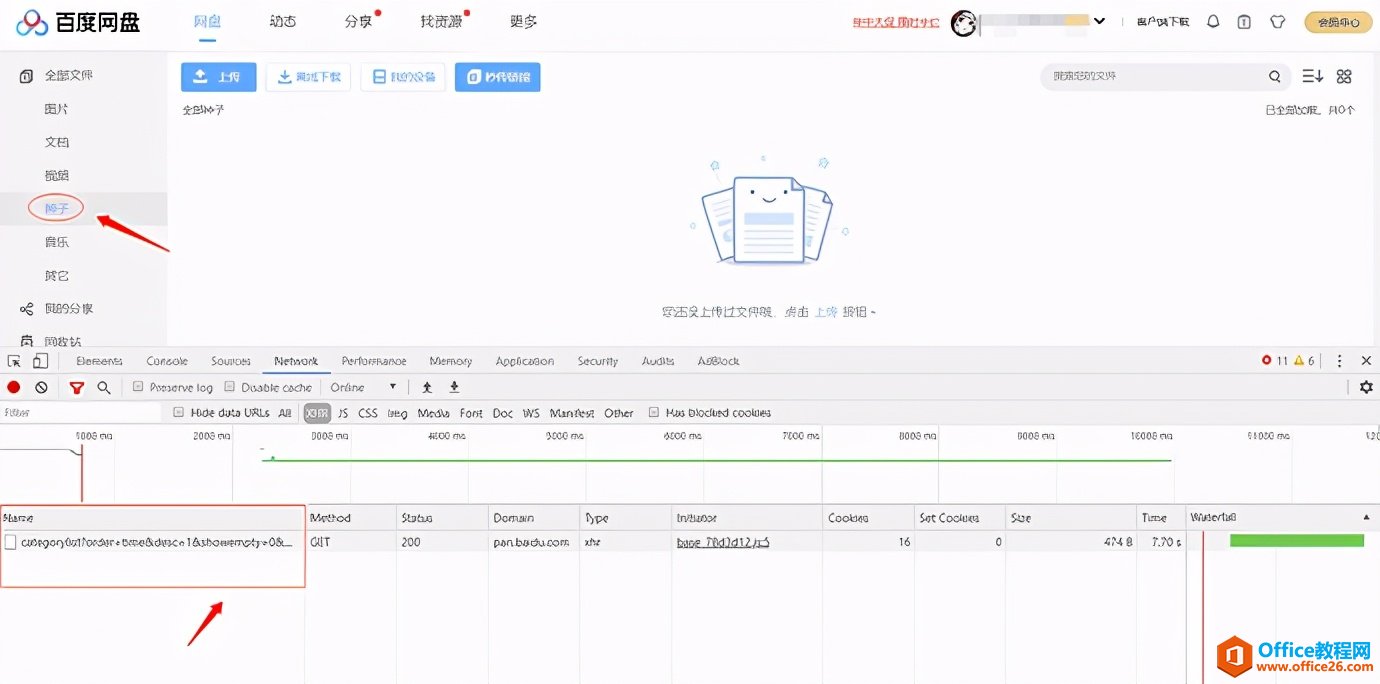The height and width of the screenshot is (684, 1380).
Task: Click the notification bell icon in header
Action: coord(1213,21)
